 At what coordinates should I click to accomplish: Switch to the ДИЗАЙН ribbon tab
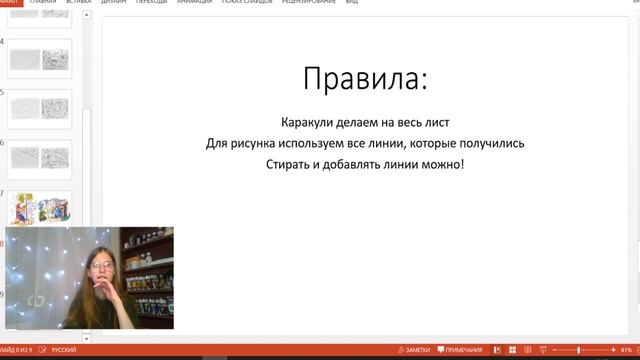pyautogui.click(x=113, y=2)
